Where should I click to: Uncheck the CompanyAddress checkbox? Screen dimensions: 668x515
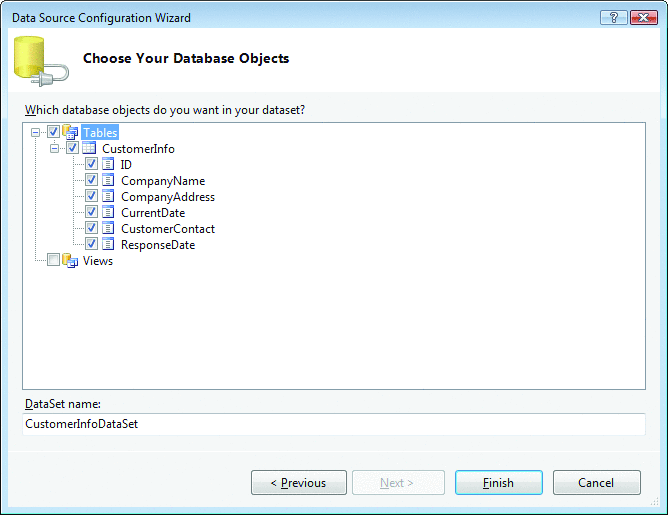[x=91, y=196]
